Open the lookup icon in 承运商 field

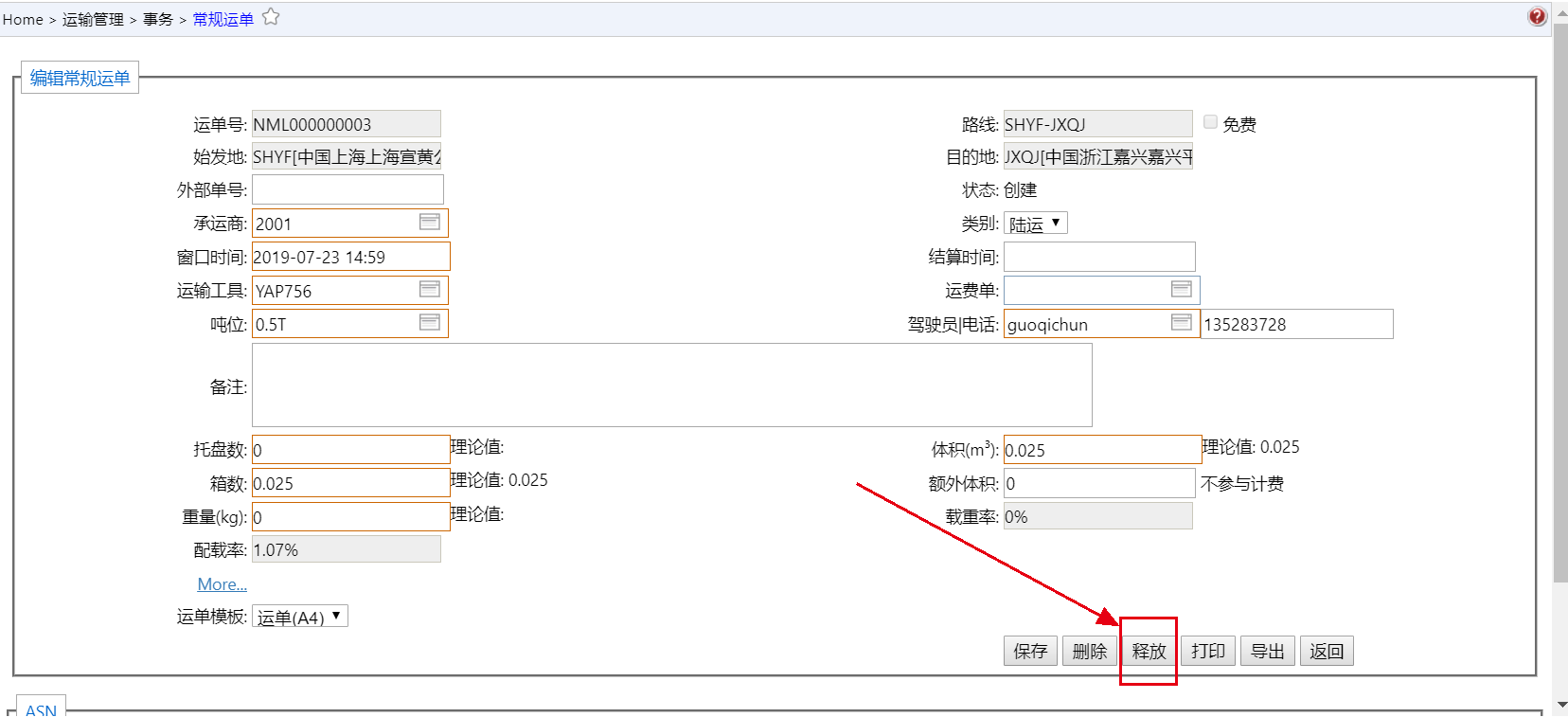(430, 222)
